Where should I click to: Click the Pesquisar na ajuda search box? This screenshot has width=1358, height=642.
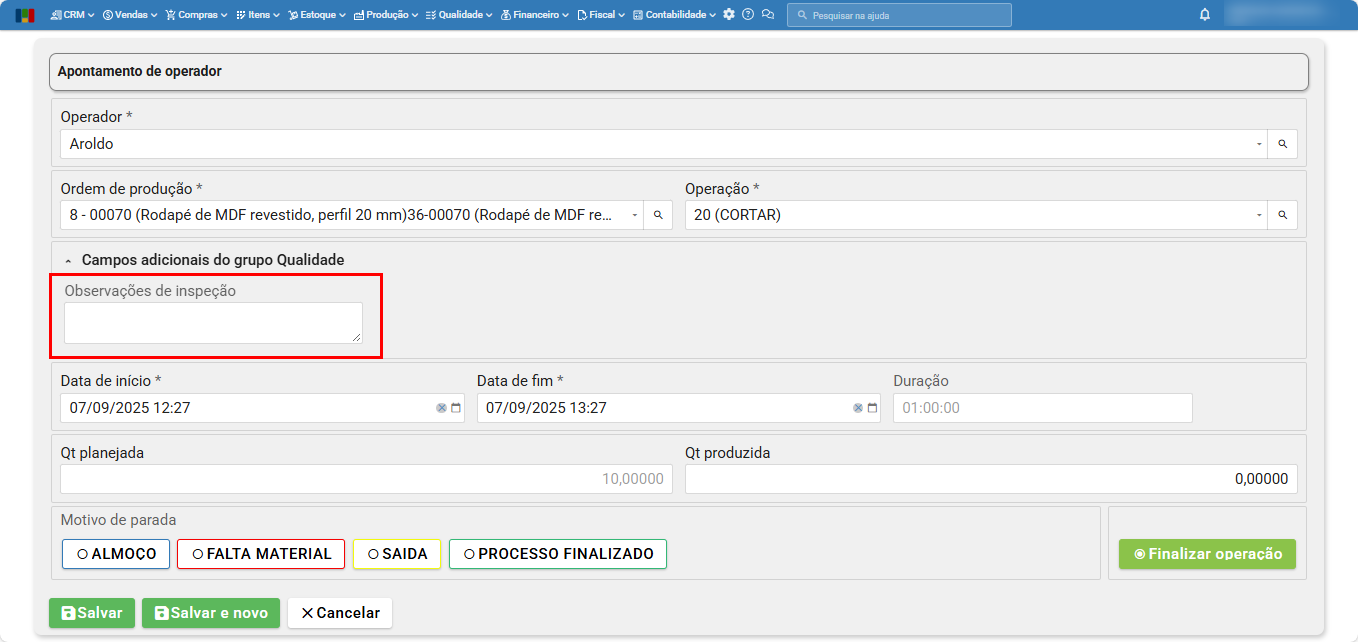tap(899, 15)
